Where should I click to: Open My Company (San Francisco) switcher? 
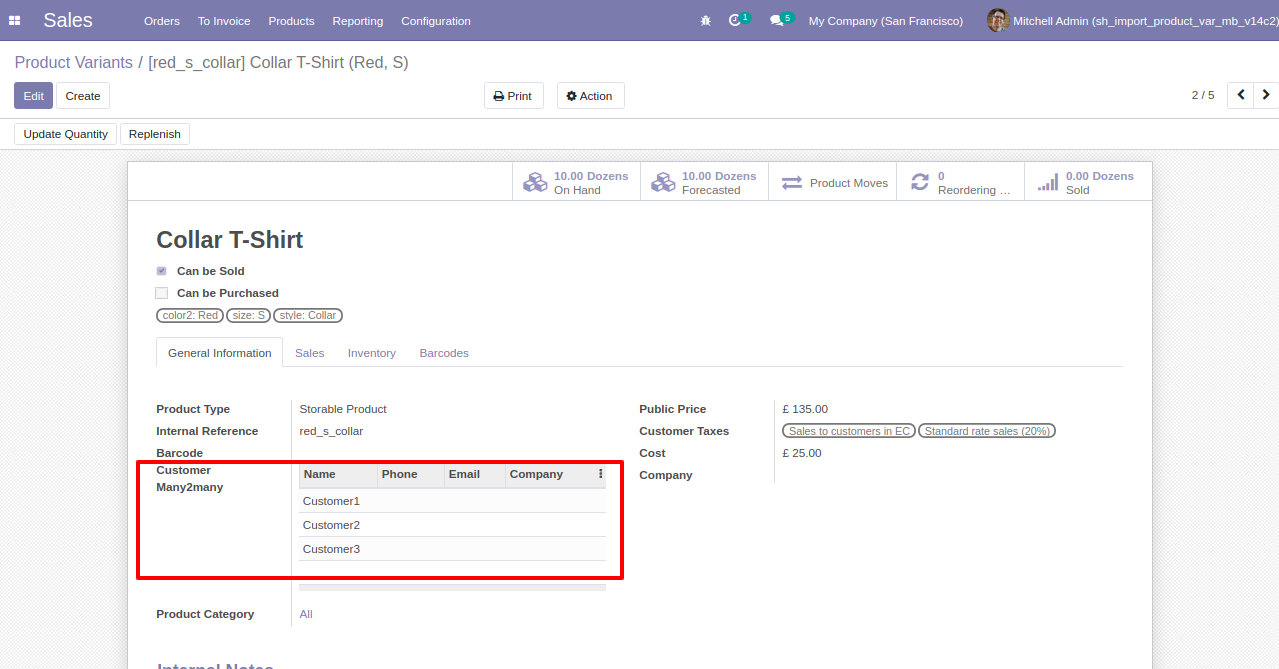pos(886,20)
